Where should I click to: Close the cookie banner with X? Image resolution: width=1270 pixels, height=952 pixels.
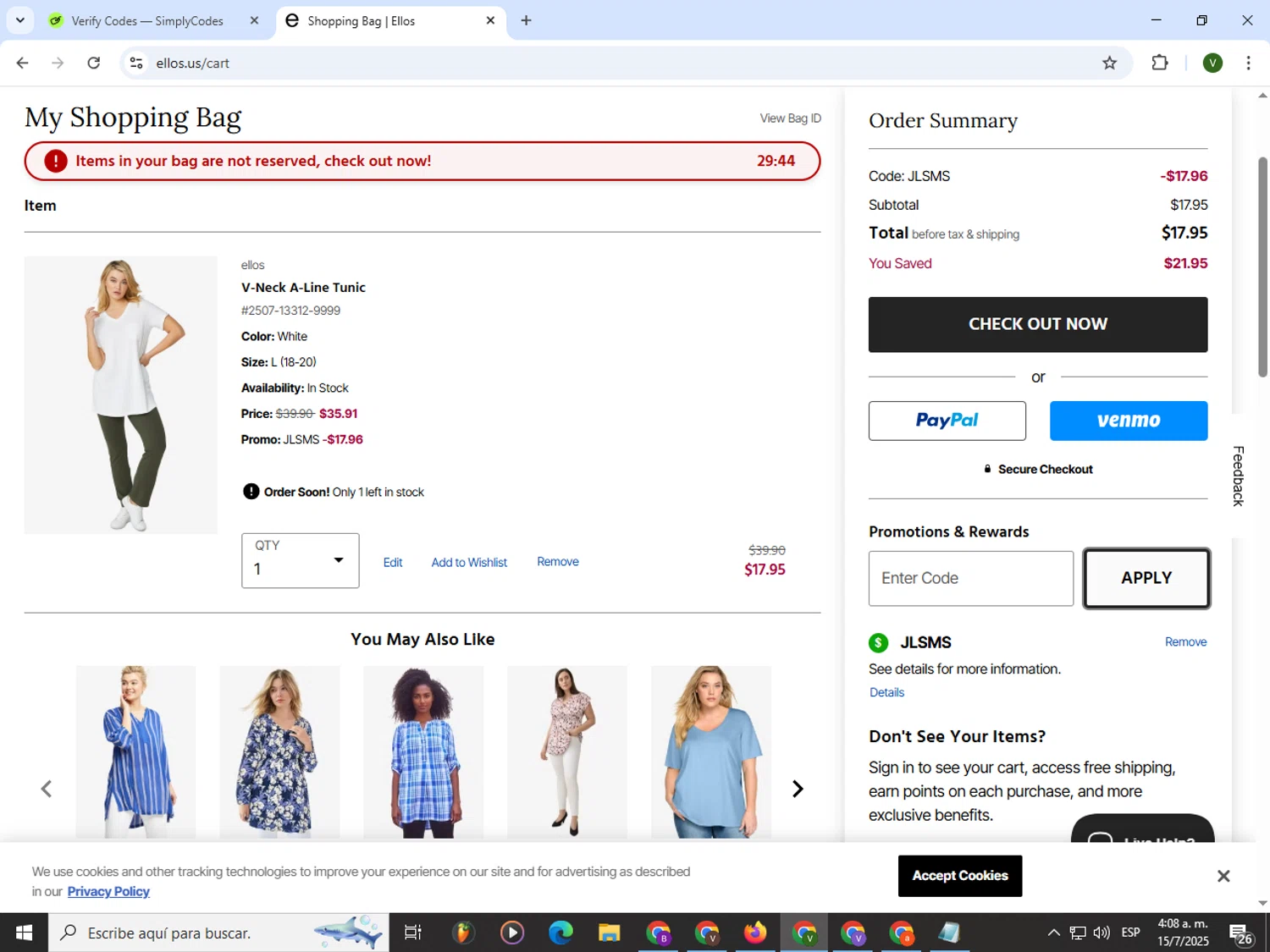coord(1223,877)
